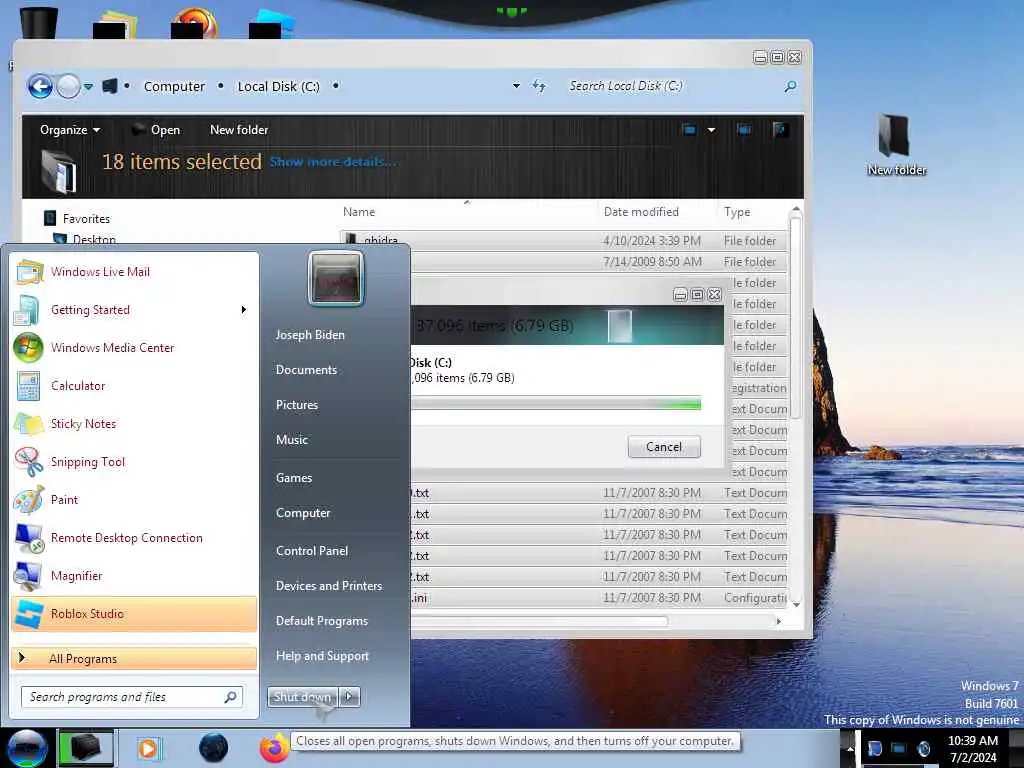Click the Back arrow in Explorer

pos(40,86)
